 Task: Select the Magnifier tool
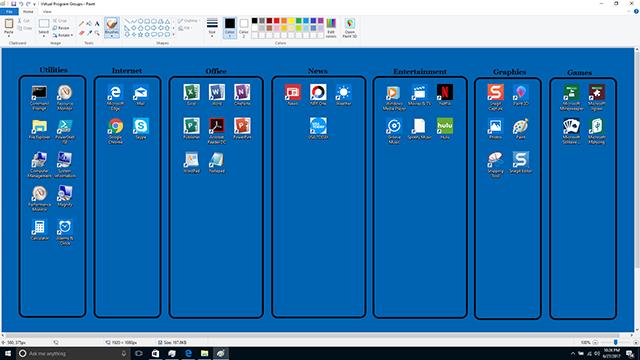[97, 33]
